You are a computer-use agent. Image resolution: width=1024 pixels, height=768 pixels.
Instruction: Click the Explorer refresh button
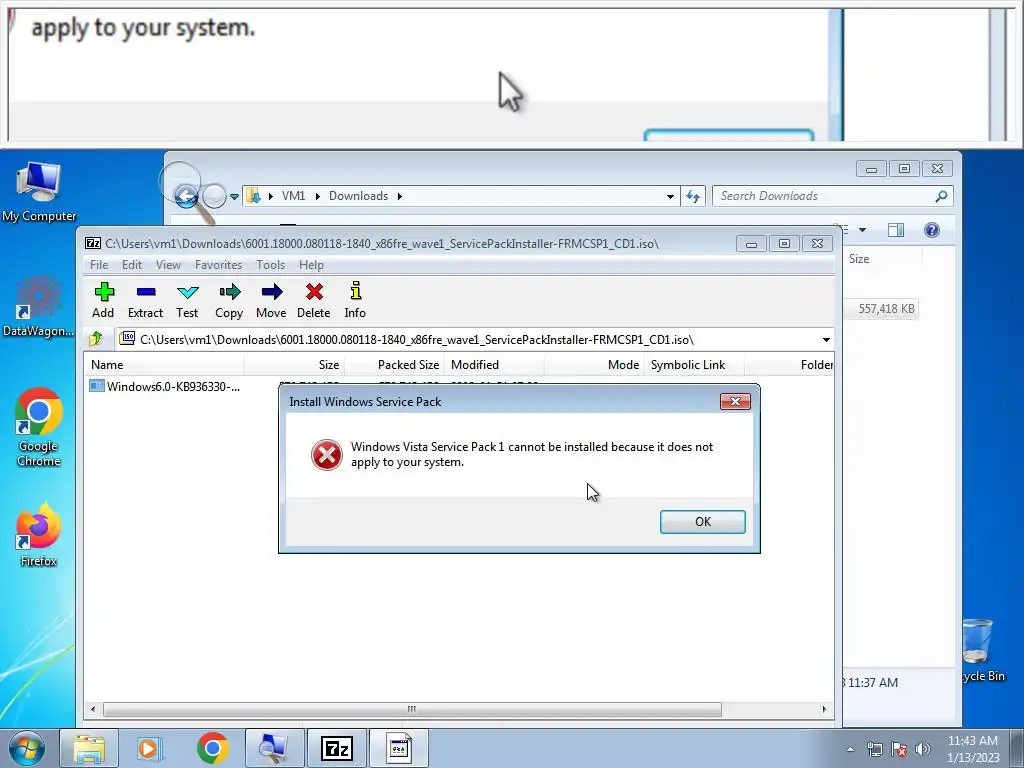(x=693, y=196)
